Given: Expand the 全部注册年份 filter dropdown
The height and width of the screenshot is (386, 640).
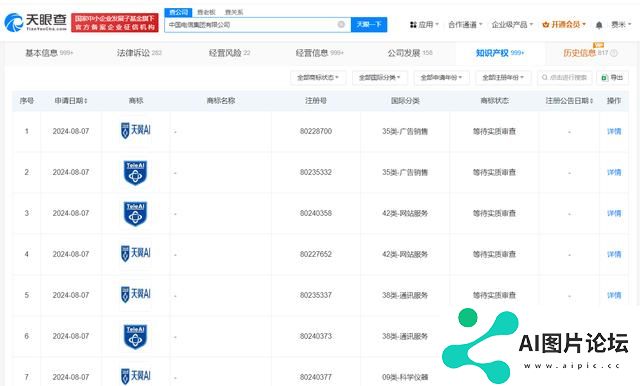Looking at the screenshot, I should point(503,78).
